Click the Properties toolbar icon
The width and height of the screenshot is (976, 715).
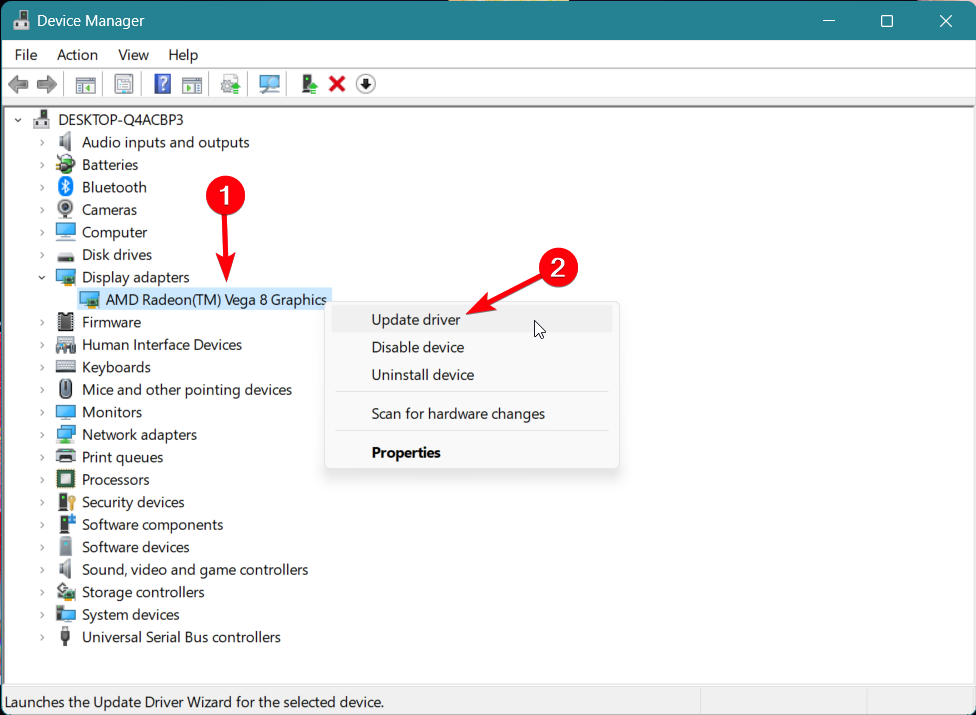tap(124, 84)
